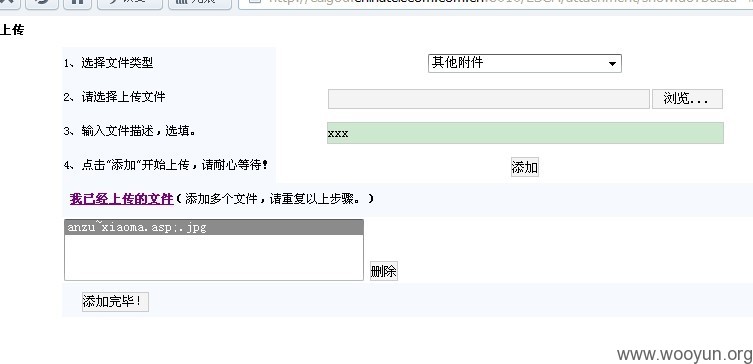The width and height of the screenshot is (753, 364).
Task: Click the 请选择上传文件 label text
Action: (123, 97)
